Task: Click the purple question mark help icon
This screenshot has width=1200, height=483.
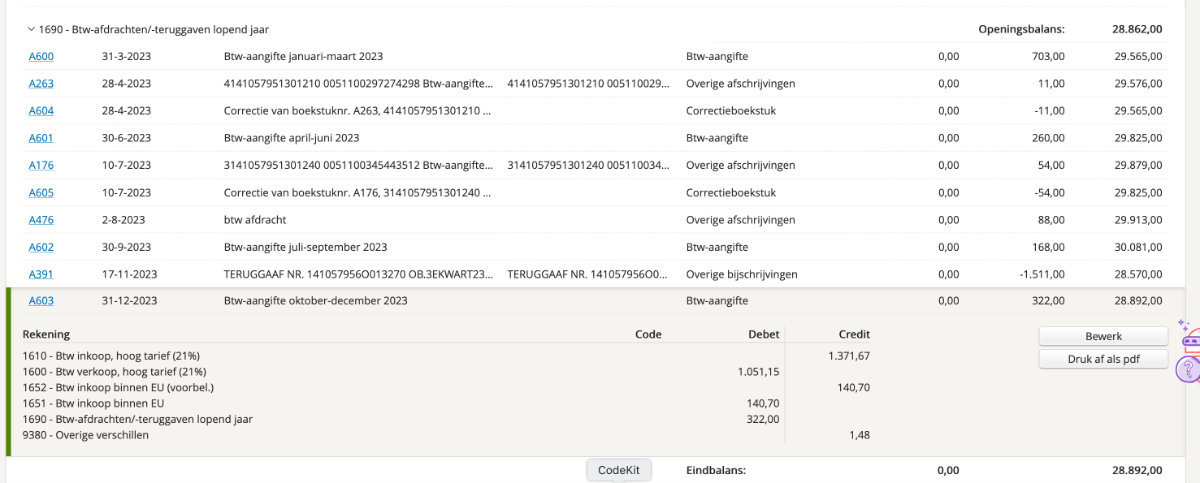Action: (x=1187, y=370)
